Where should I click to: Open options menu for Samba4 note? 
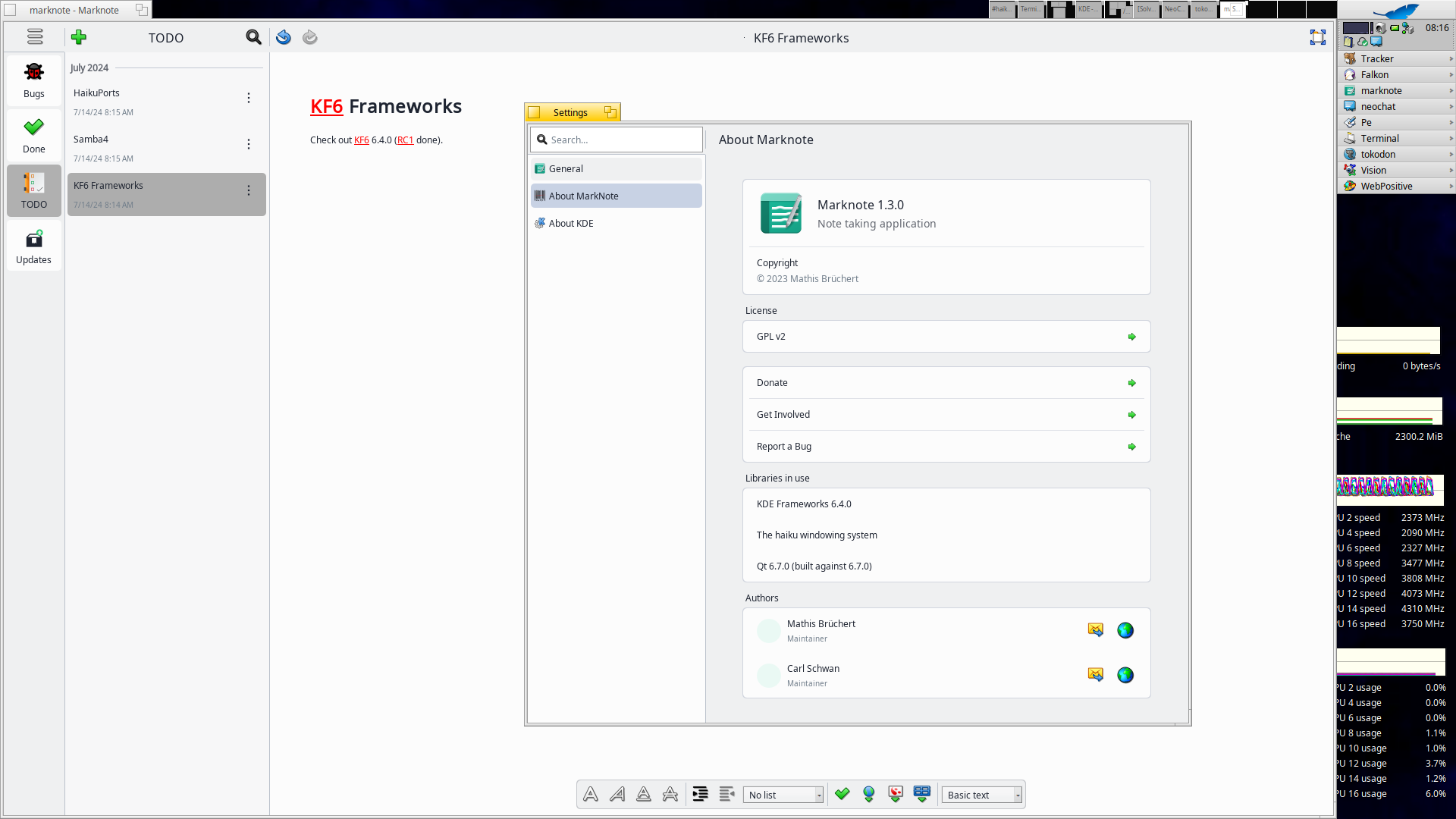pos(249,144)
